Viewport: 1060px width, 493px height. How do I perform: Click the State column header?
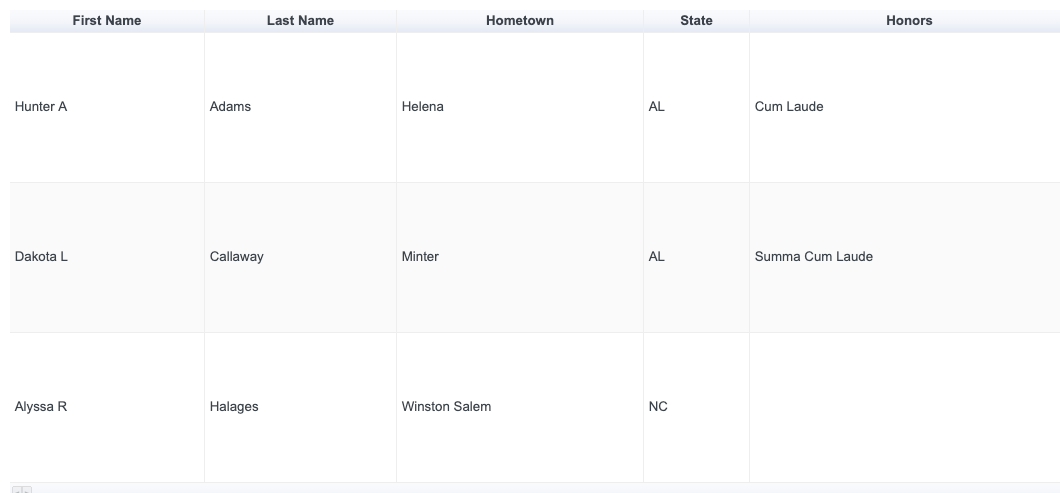(696, 20)
